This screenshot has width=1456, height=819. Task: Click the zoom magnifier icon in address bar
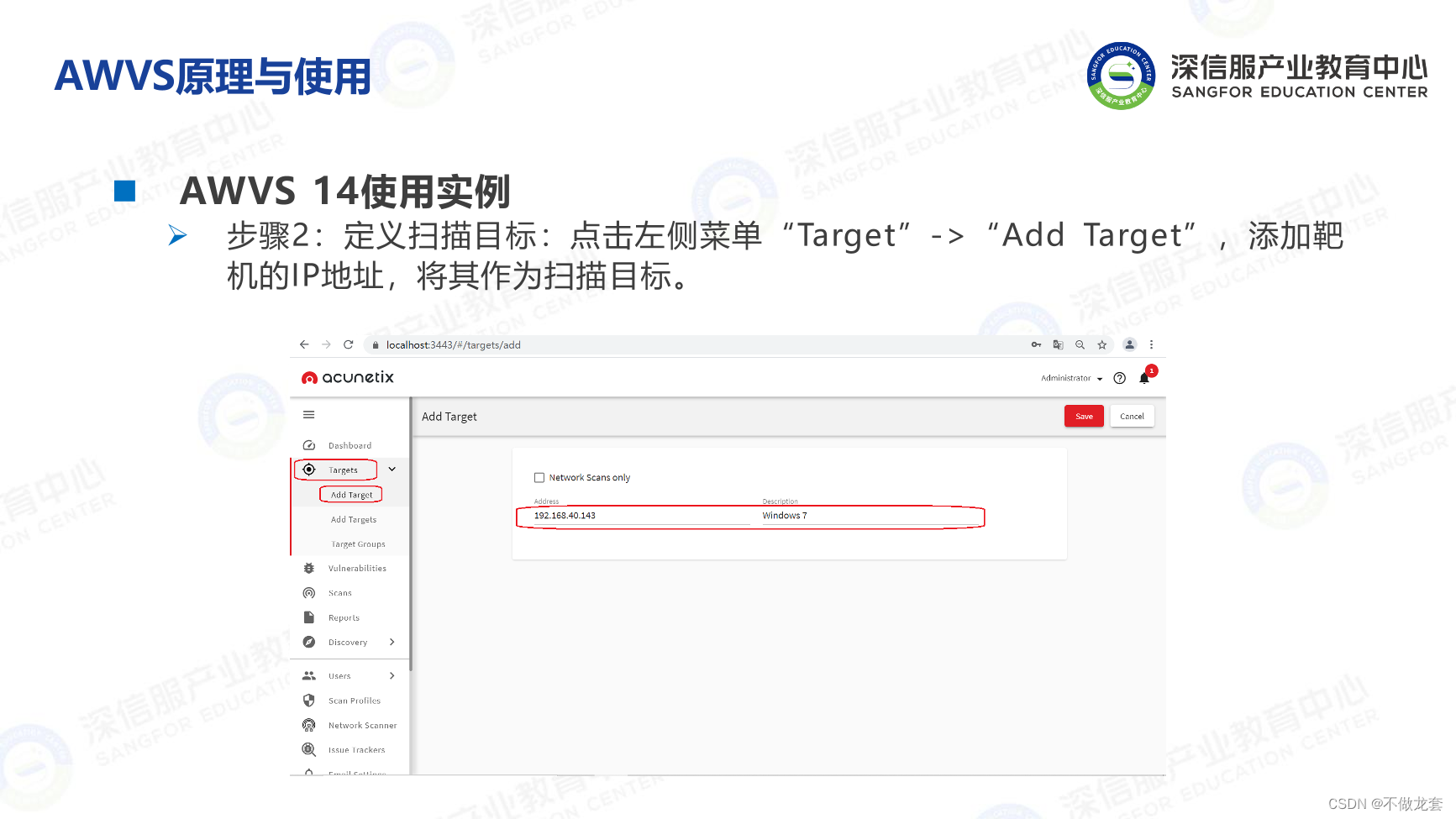click(1080, 344)
